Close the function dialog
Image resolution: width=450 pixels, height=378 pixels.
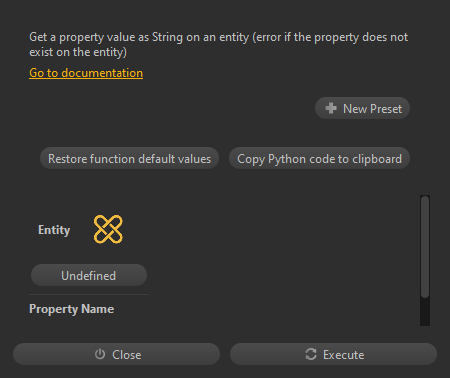point(116,354)
